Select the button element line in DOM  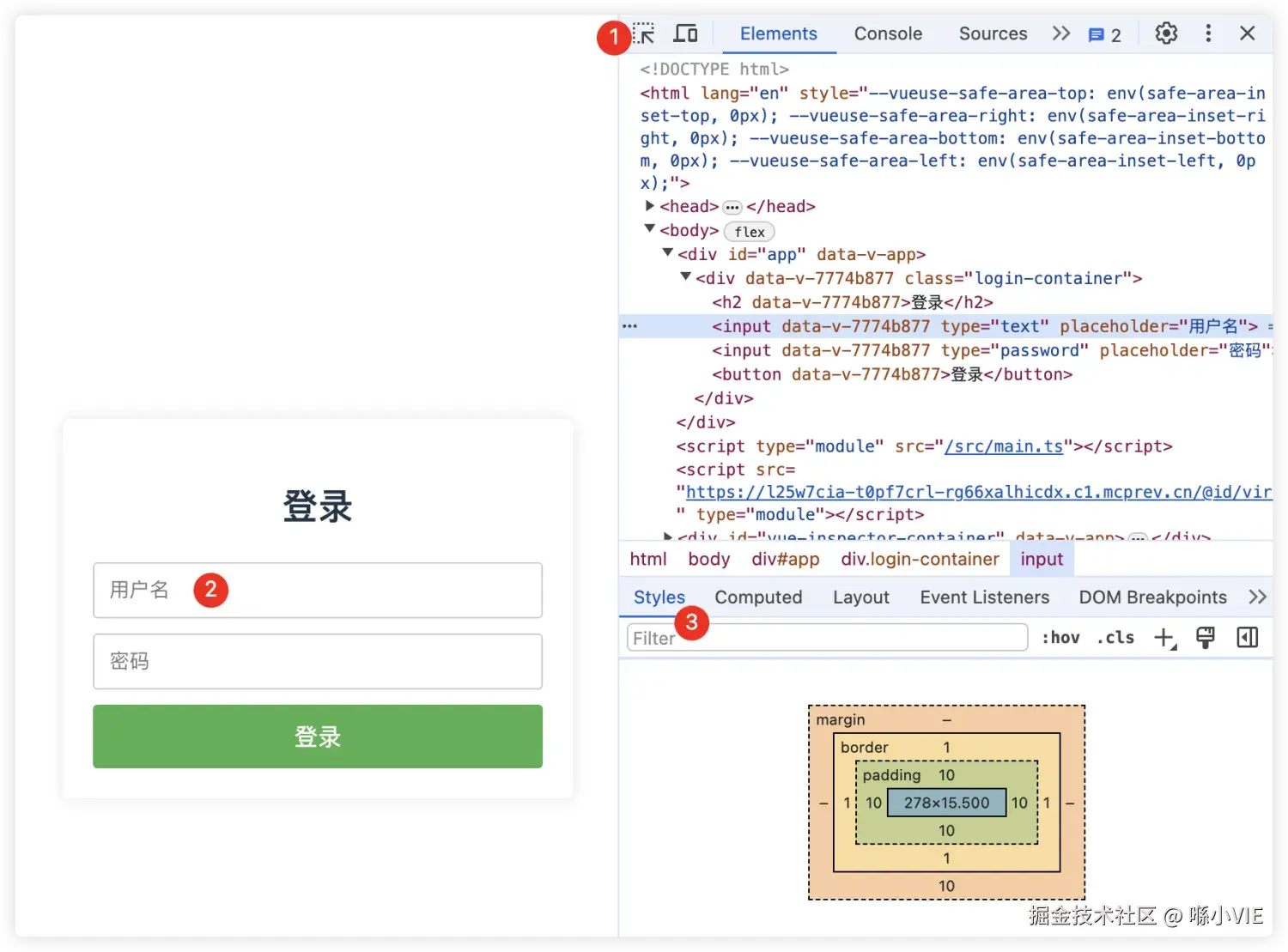[892, 374]
